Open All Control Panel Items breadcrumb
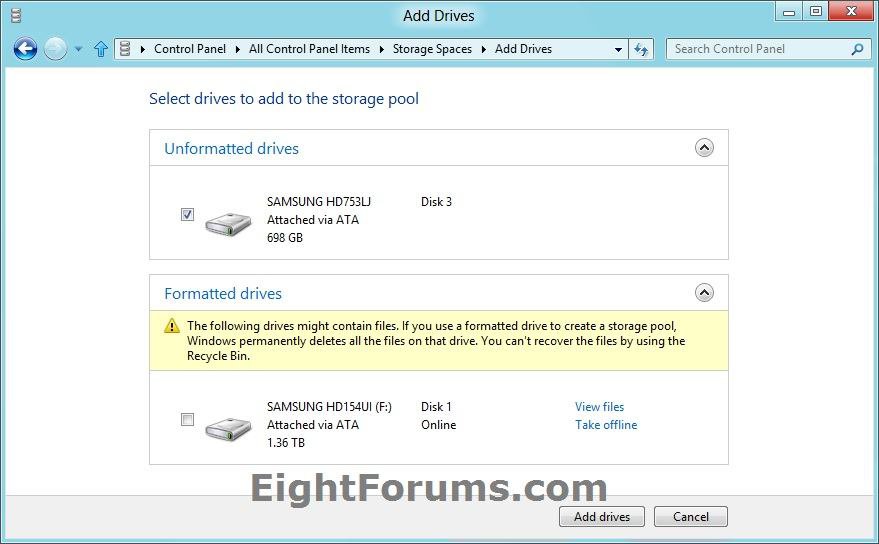 [x=309, y=49]
